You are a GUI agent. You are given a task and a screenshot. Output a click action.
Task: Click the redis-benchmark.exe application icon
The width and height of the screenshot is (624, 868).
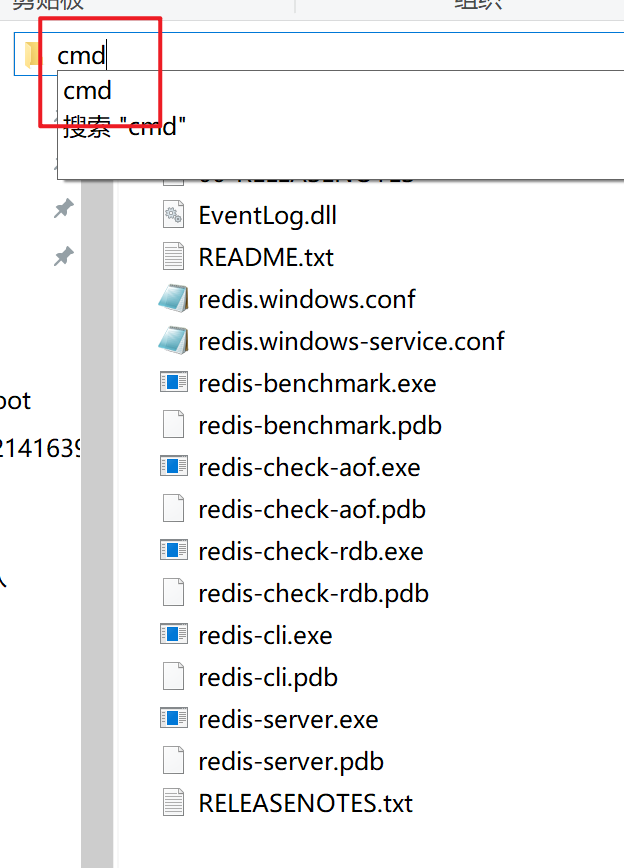174,382
